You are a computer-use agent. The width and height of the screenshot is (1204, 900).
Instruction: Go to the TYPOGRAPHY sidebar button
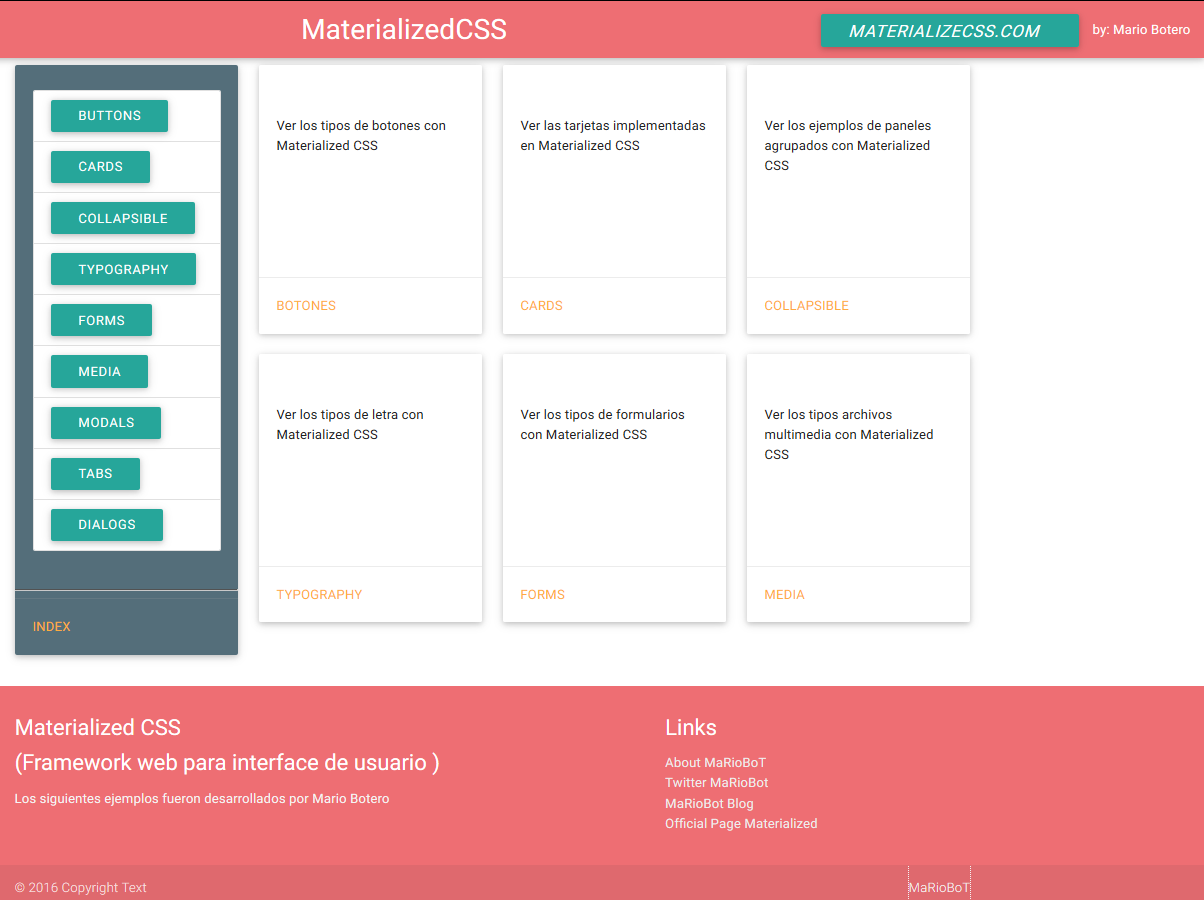[123, 269]
